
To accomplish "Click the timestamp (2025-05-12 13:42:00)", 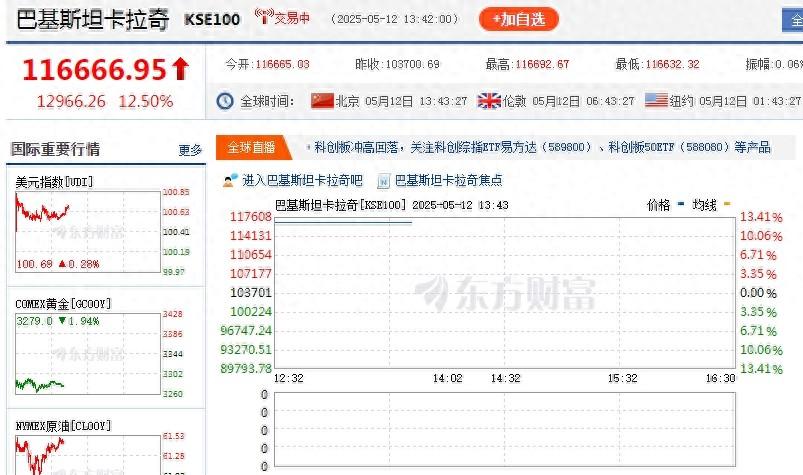I will [x=394, y=19].
